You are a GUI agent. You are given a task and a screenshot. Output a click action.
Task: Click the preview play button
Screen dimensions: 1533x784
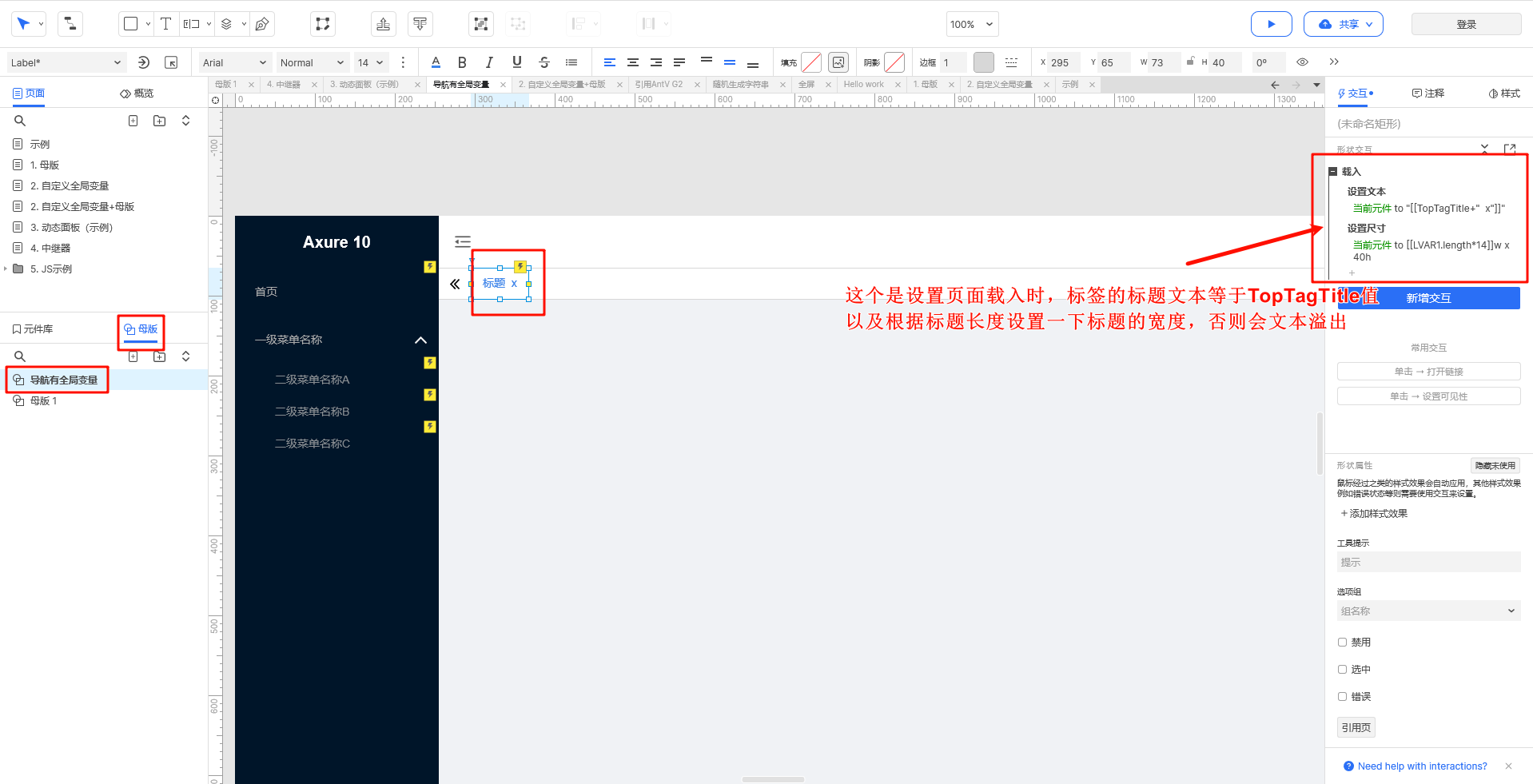tap(1271, 24)
